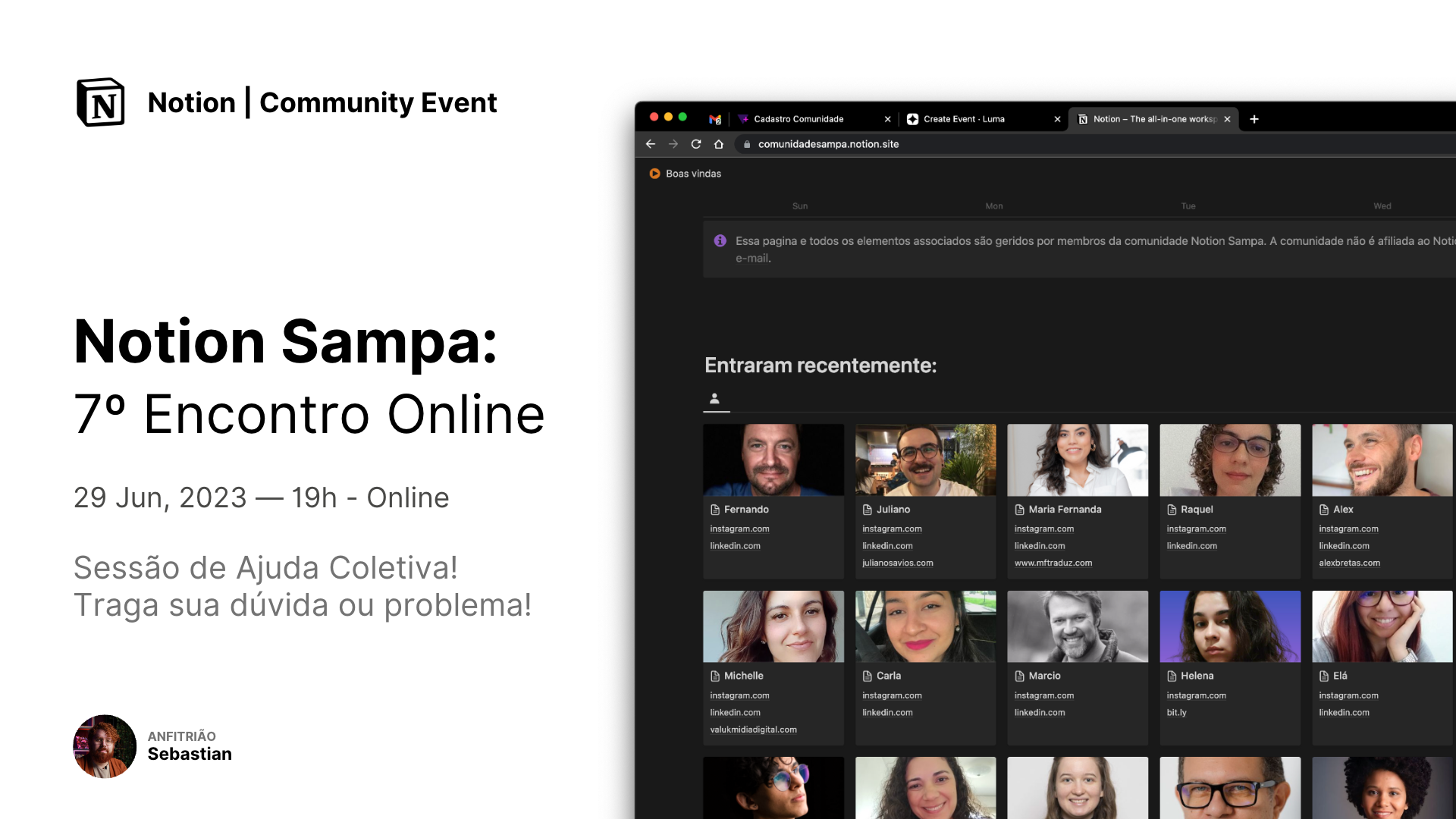Reload the current page
This screenshot has height=819, width=1456.
click(x=696, y=144)
